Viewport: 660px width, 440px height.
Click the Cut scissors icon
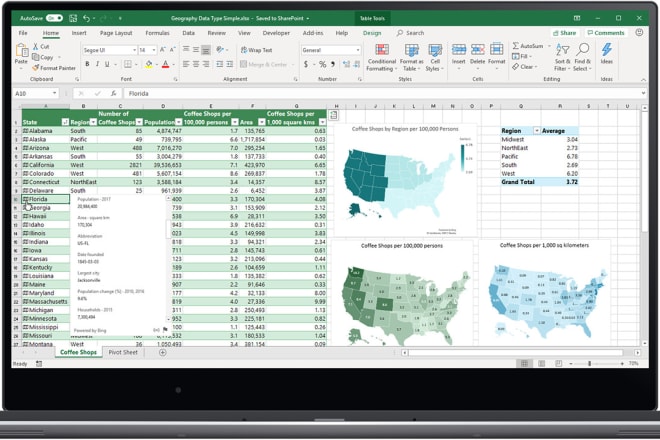tap(36, 46)
